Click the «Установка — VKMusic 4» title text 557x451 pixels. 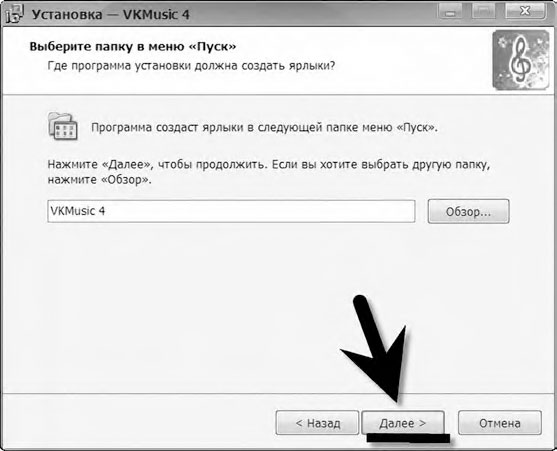coord(110,15)
